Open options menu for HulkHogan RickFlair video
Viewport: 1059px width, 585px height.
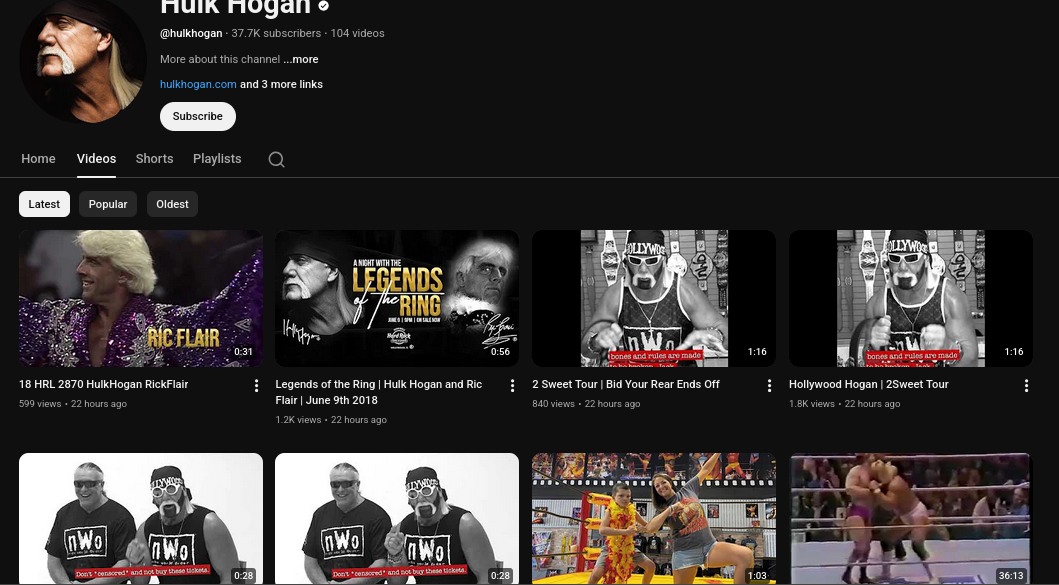tap(256, 386)
